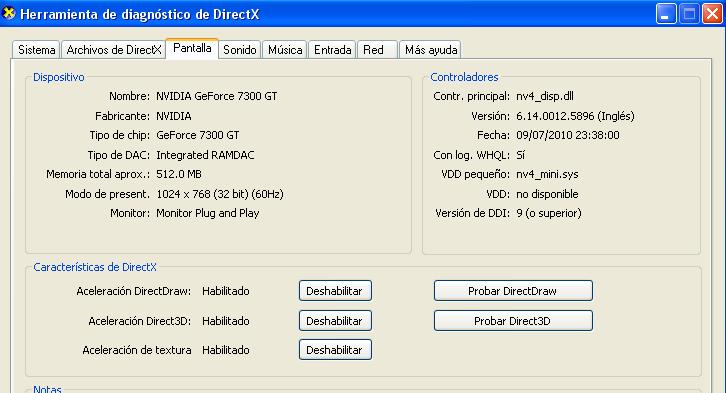Open the Archivos de DirectX tab
Image resolution: width=726 pixels, height=393 pixels.
113,50
